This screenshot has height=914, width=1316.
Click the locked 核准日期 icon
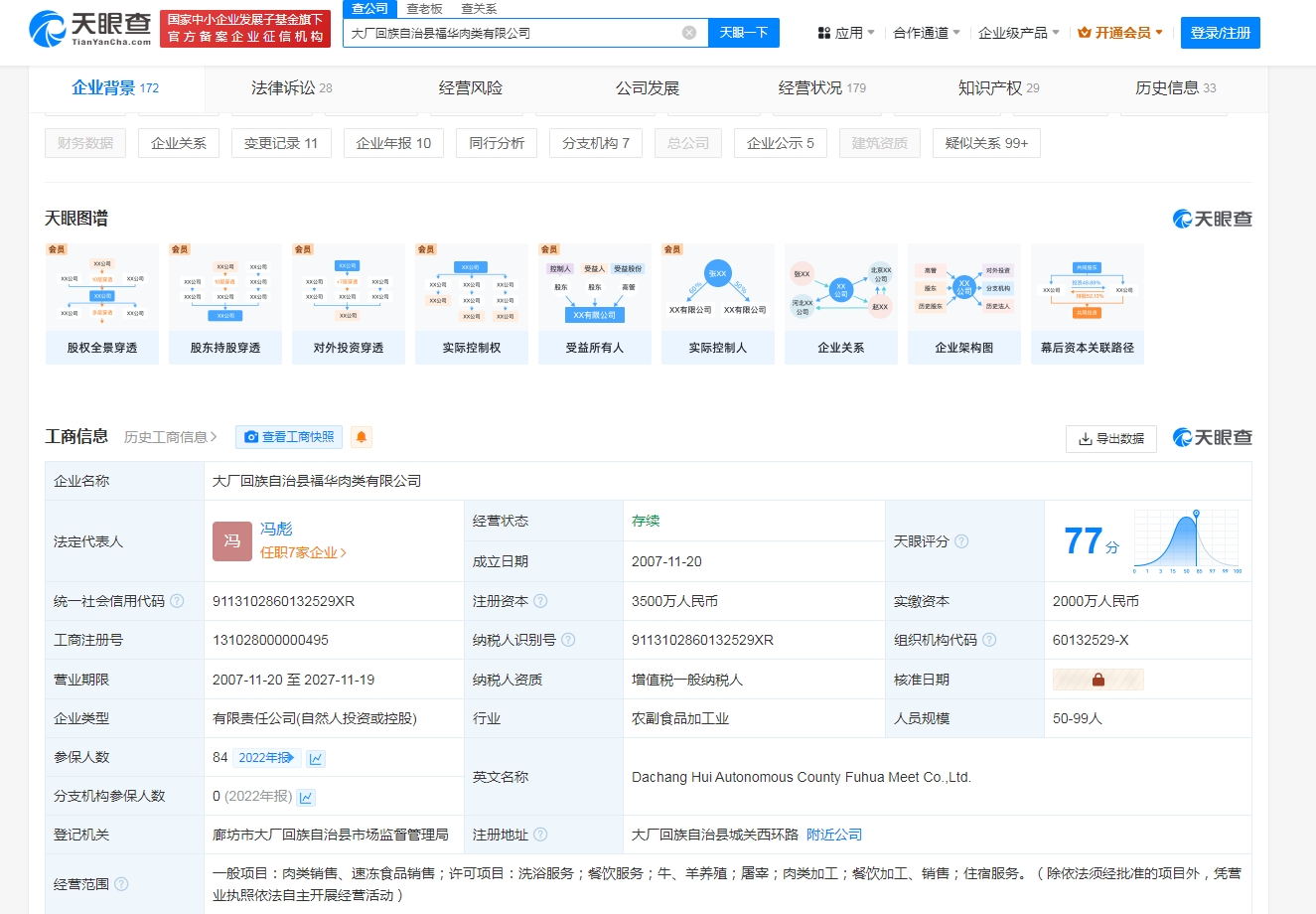point(1098,680)
